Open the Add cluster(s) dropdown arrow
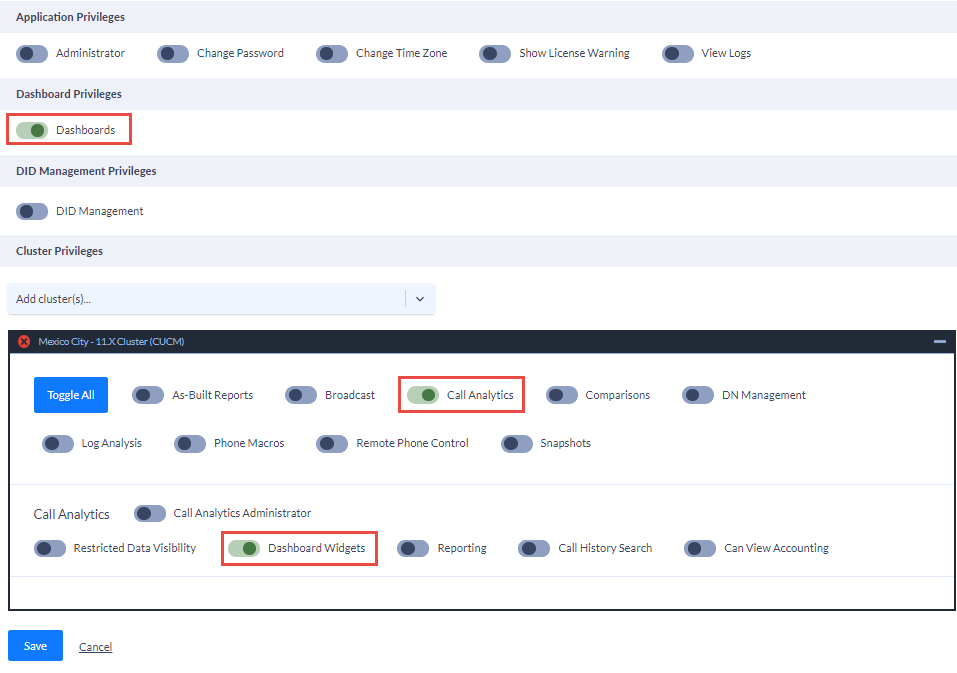The height and width of the screenshot is (673, 957). 420,299
